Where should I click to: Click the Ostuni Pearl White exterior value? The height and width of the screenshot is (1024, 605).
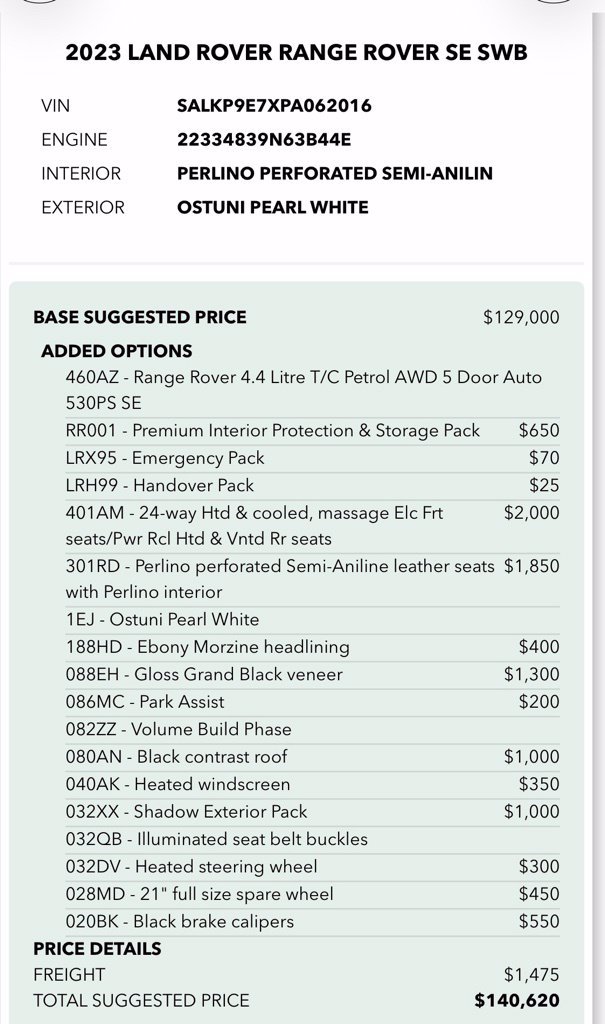click(272, 208)
